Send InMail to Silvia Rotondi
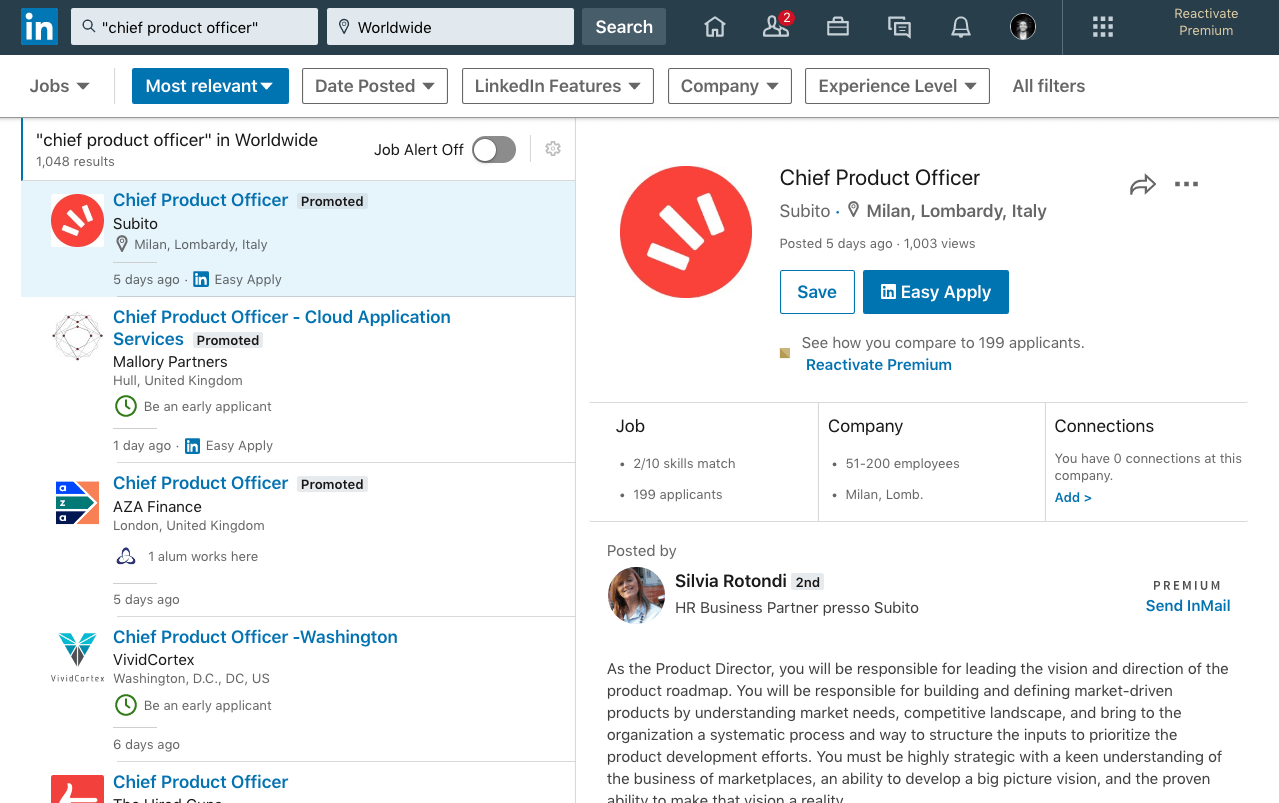Image resolution: width=1279 pixels, height=803 pixels. [1188, 606]
